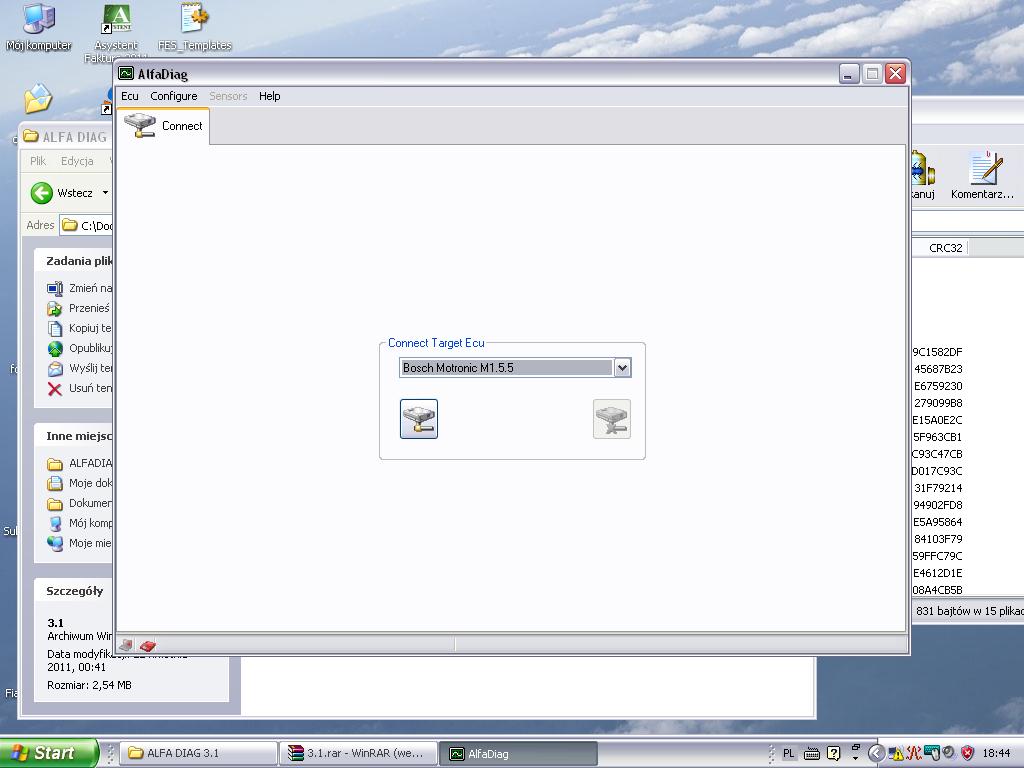Click the connect to ECU button
This screenshot has height=768, width=1024.
pyautogui.click(x=419, y=419)
